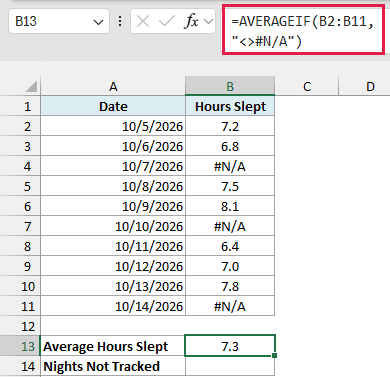
Task: Click the fill handle on cell B13
Action: (x=274, y=356)
